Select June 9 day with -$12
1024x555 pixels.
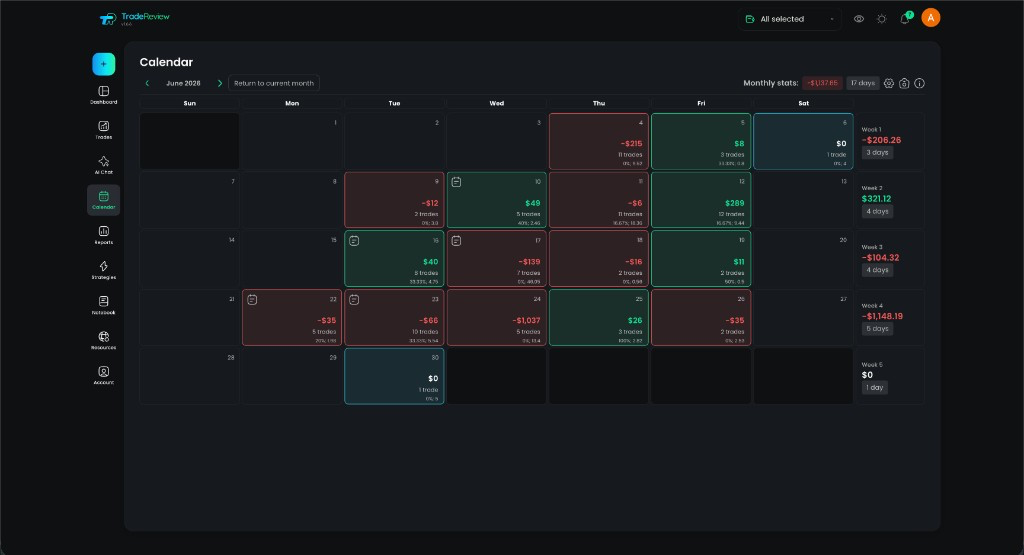(x=394, y=200)
